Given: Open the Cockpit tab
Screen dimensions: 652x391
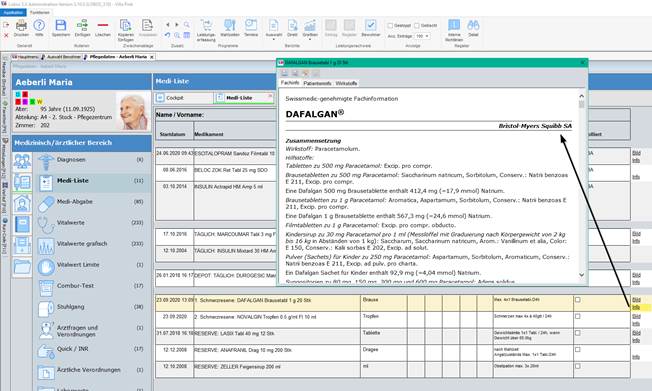Looking at the screenshot, I should tap(184, 98).
